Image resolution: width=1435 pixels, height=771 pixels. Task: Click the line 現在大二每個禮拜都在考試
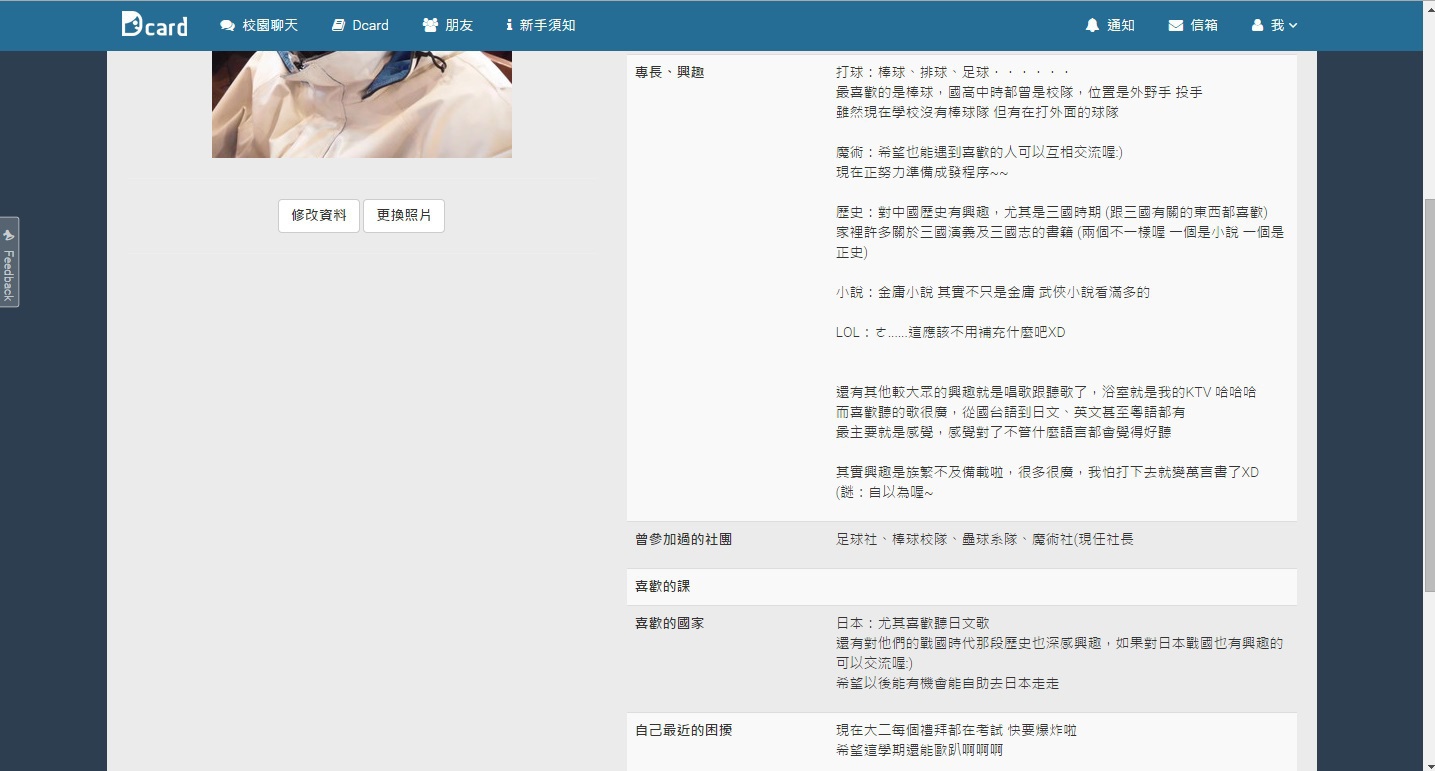pyautogui.click(x=957, y=730)
